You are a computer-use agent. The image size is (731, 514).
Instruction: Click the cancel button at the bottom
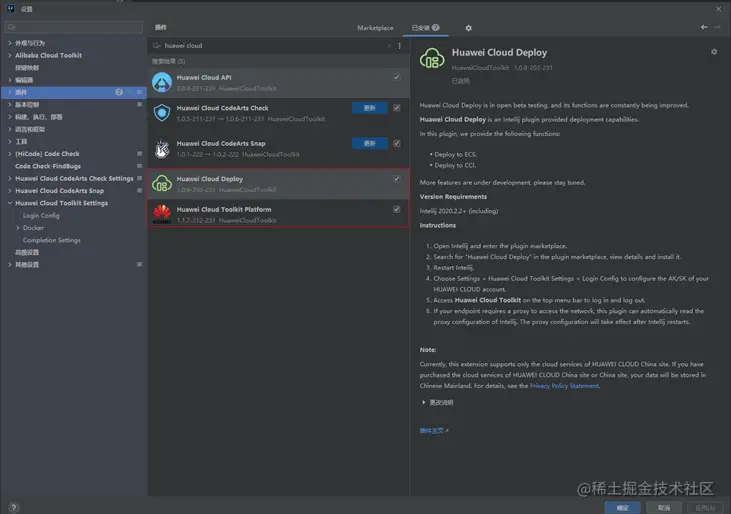(x=664, y=507)
